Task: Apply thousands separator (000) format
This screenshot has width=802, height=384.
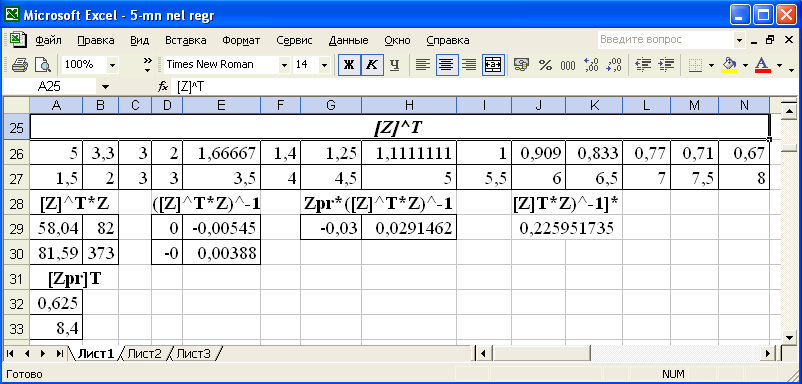Action: point(568,65)
